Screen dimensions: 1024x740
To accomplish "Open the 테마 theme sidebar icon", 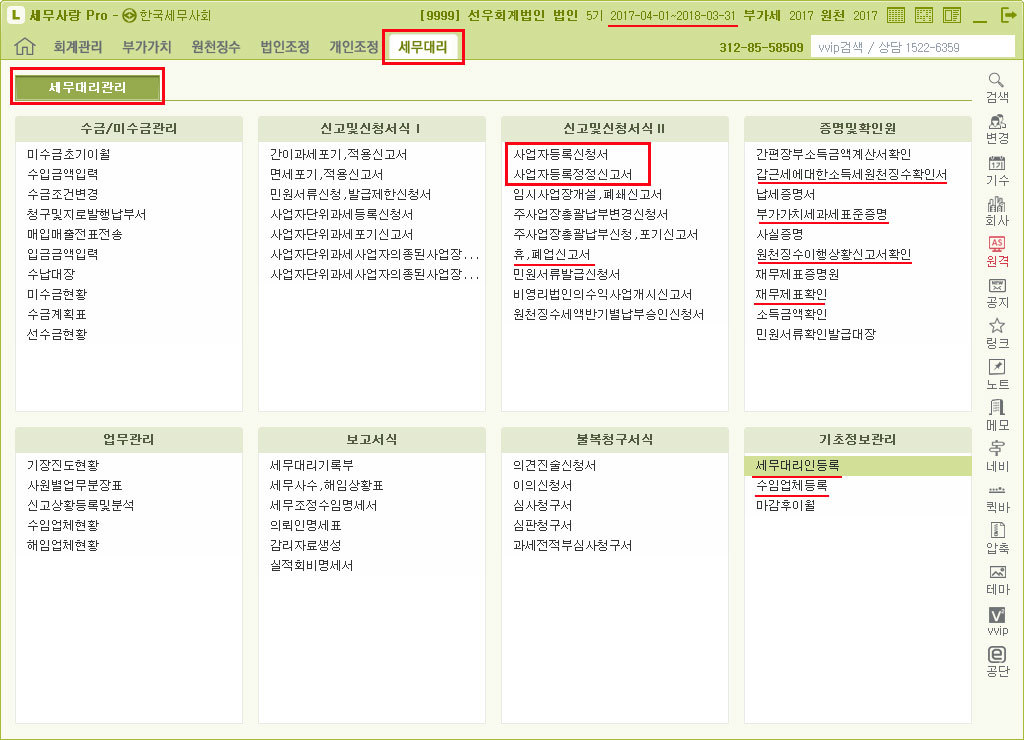I will 997,580.
